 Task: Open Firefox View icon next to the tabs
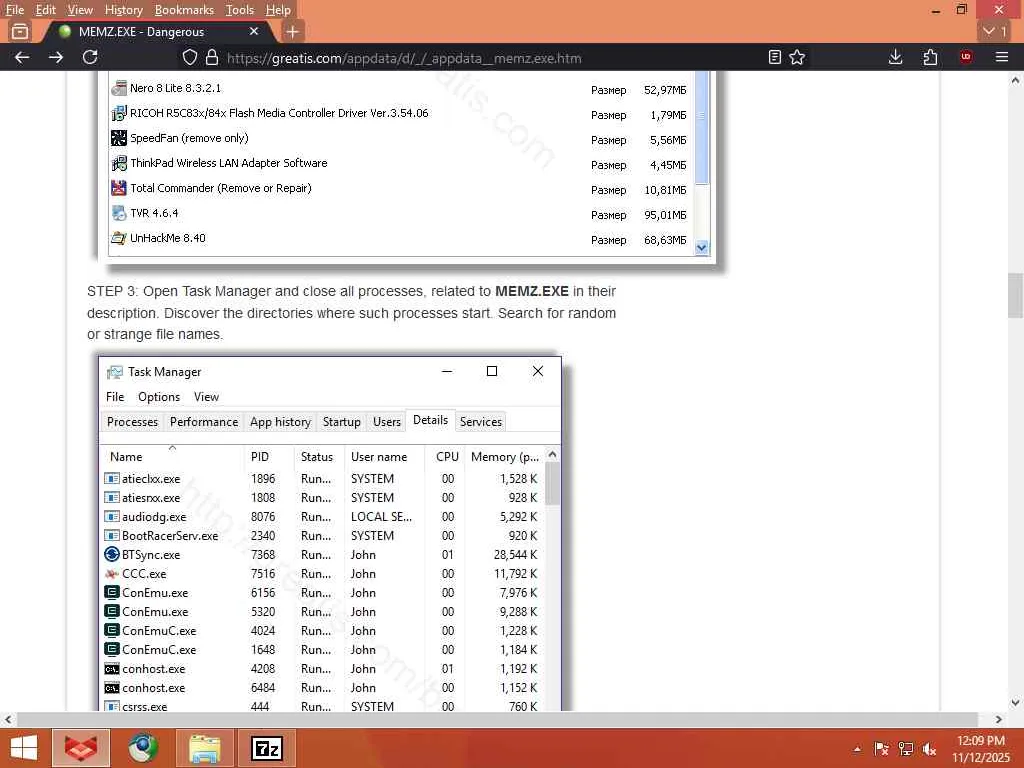(20, 31)
